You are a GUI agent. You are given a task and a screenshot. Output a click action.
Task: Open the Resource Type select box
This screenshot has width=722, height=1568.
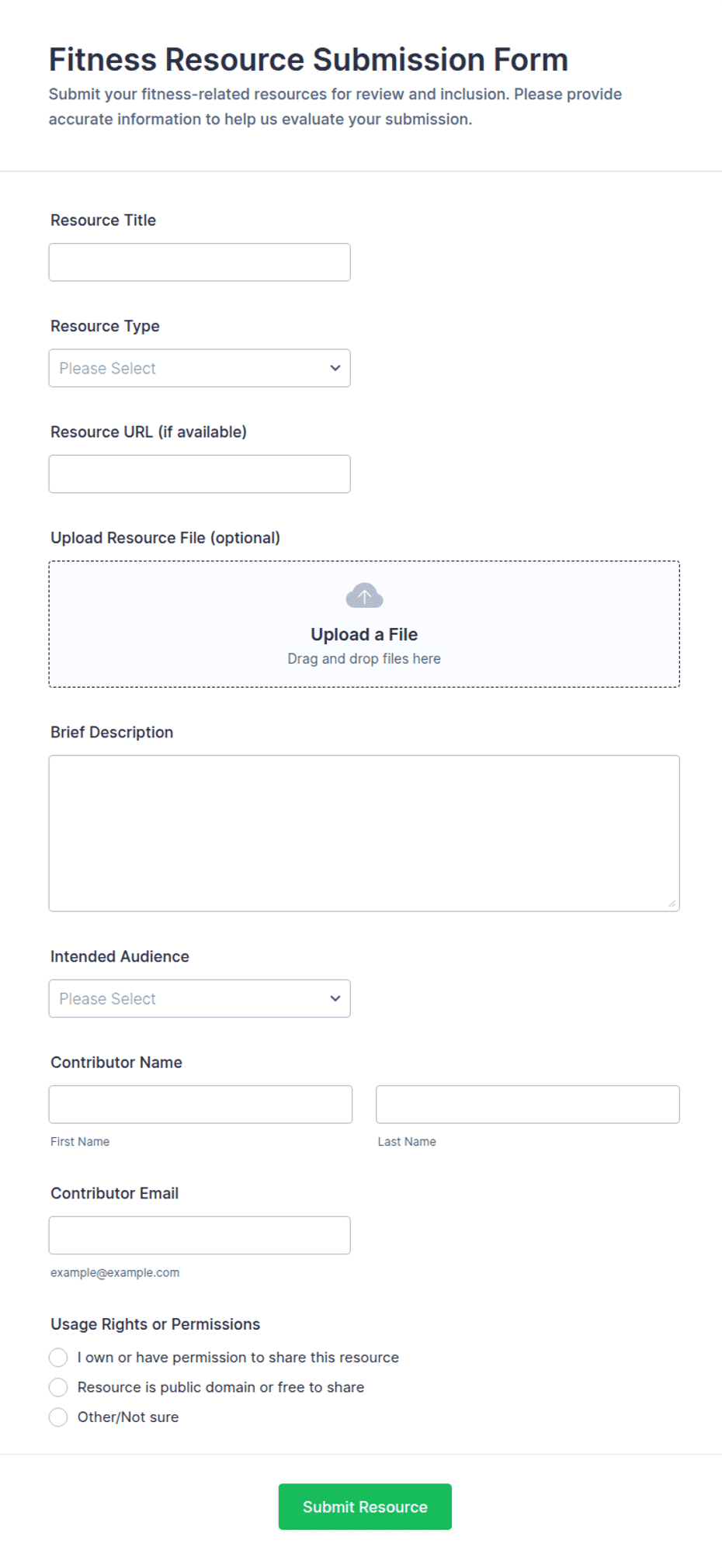pyautogui.click(x=200, y=368)
